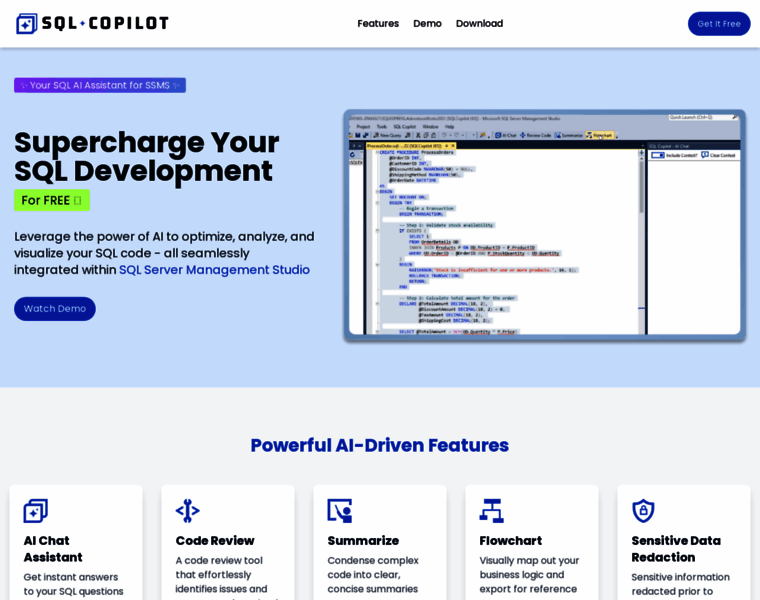
Task: Click the 'Flowchart' card title
Action: point(510,540)
